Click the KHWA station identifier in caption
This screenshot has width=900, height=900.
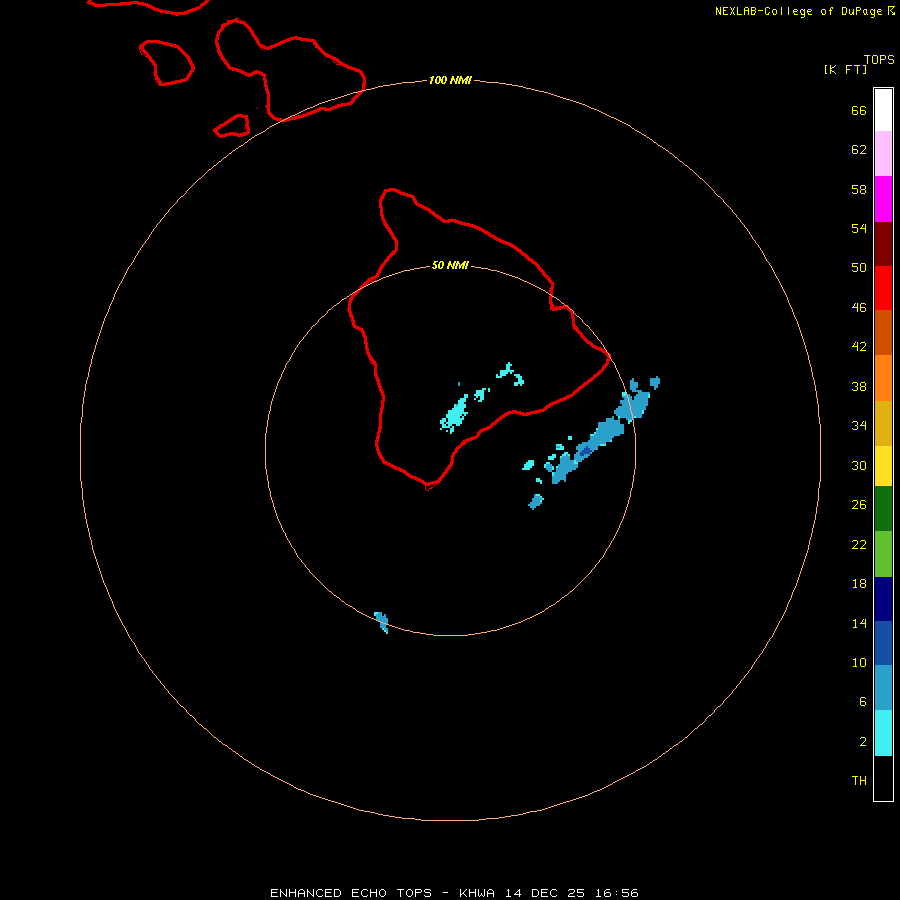[476, 893]
